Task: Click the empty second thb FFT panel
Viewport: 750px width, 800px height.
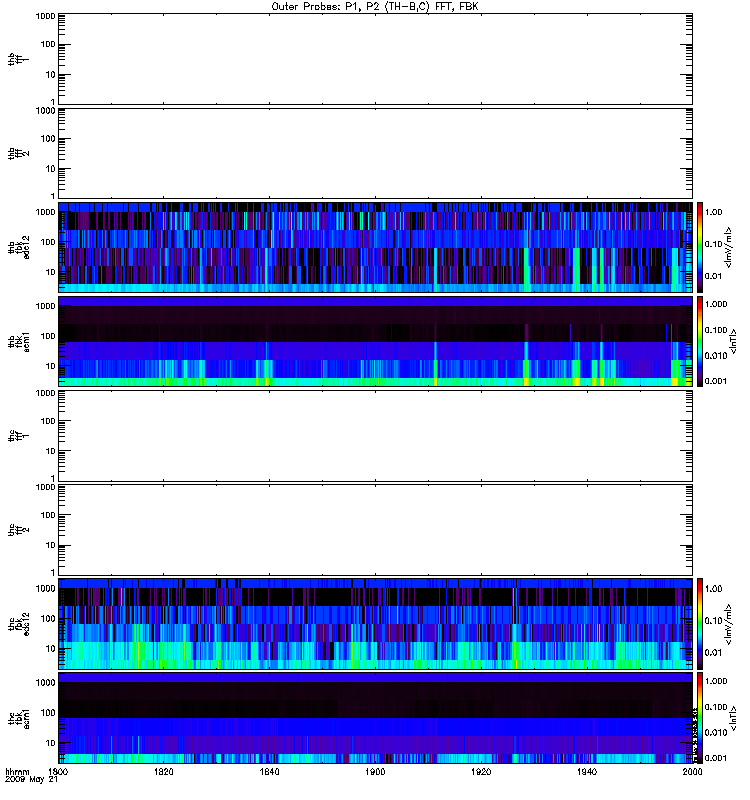Action: pos(375,152)
